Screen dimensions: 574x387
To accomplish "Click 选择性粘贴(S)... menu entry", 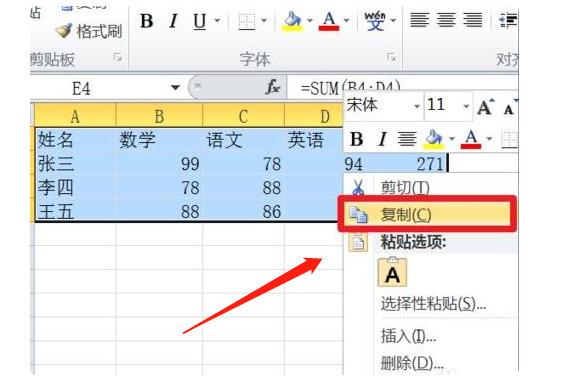I will click(x=433, y=304).
